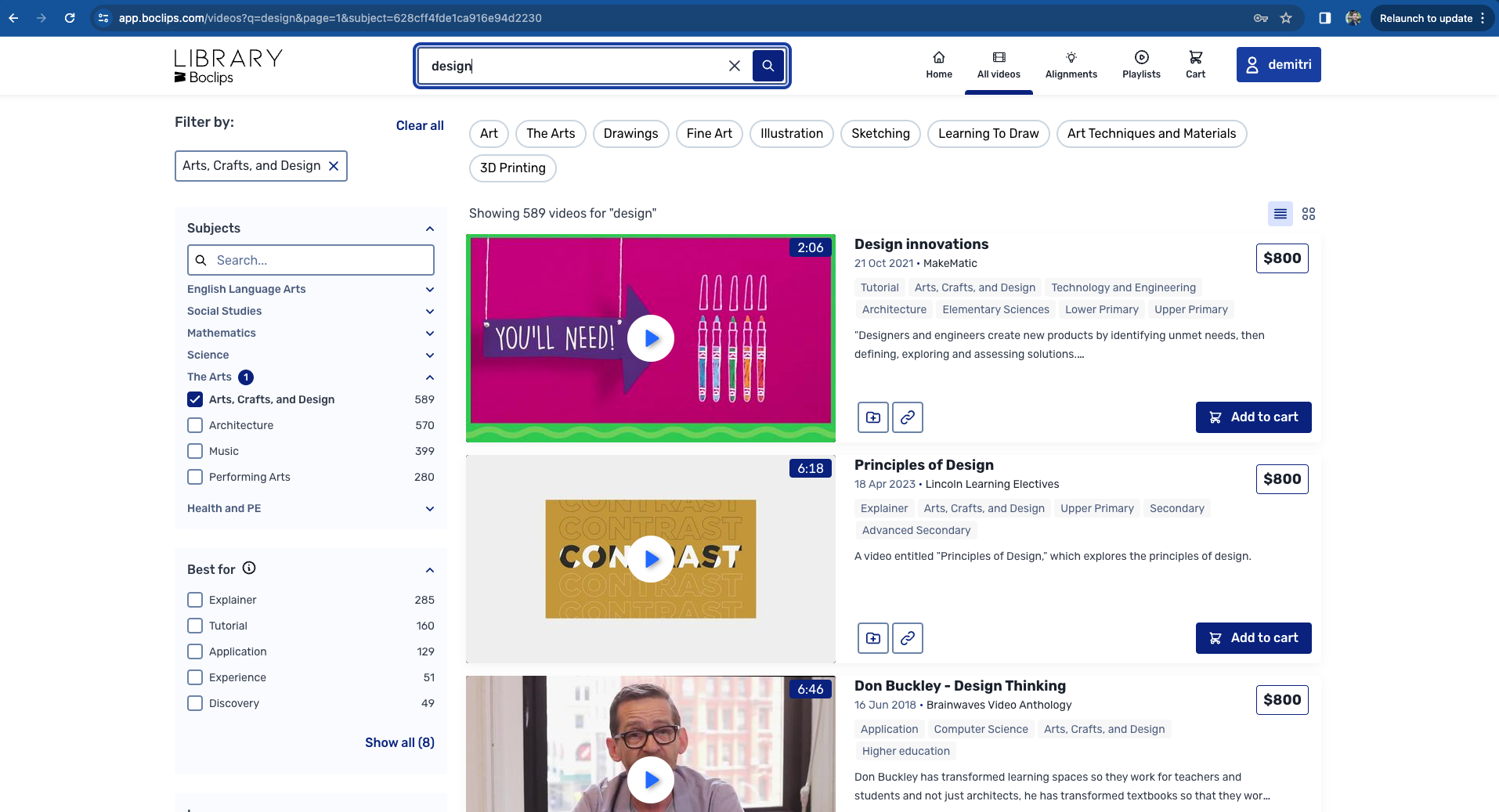Add Principles of Design to cart
The image size is (1499, 812).
(1253, 638)
